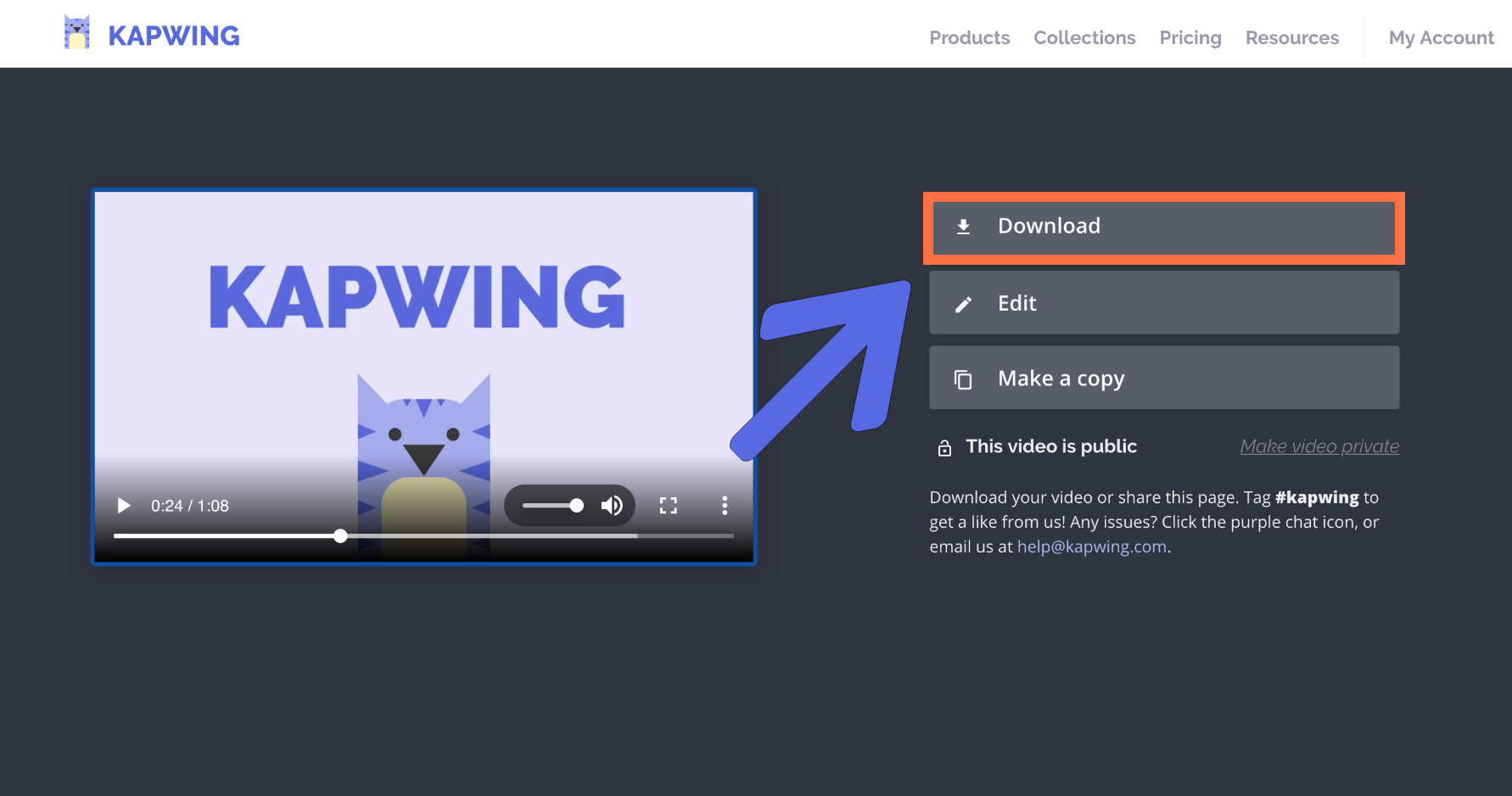The image size is (1512, 796).
Task: Expand the Resources menu
Action: point(1291,38)
